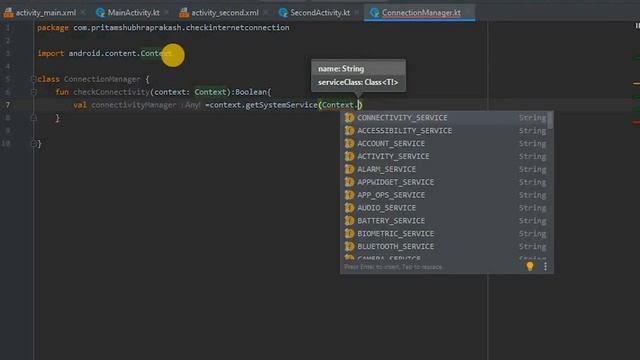Switch to the activity_second.xml tab

224,13
